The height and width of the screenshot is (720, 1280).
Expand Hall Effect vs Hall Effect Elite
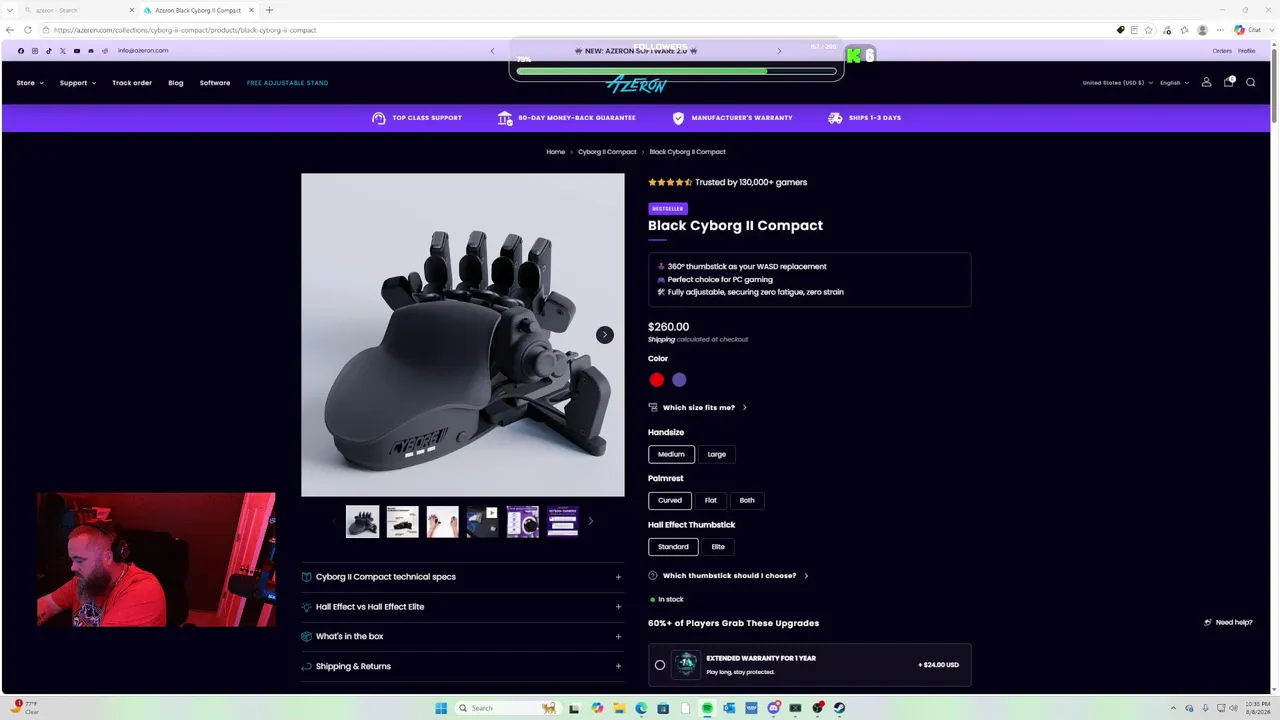click(x=462, y=607)
